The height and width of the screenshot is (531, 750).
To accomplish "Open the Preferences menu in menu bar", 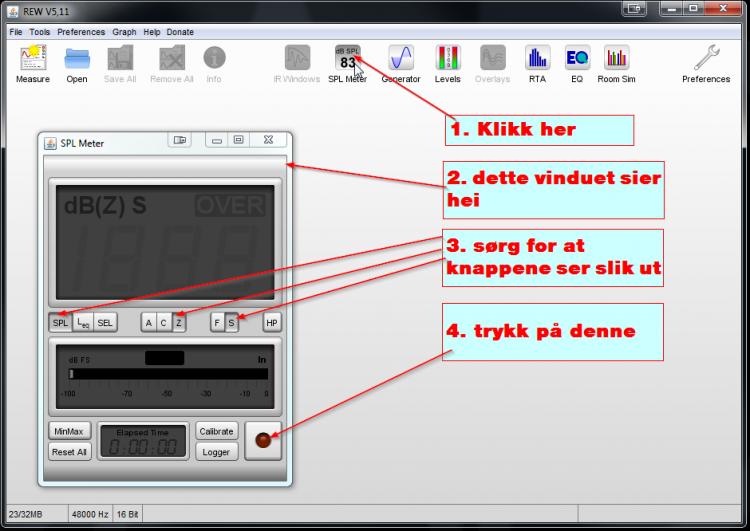I will pos(81,32).
